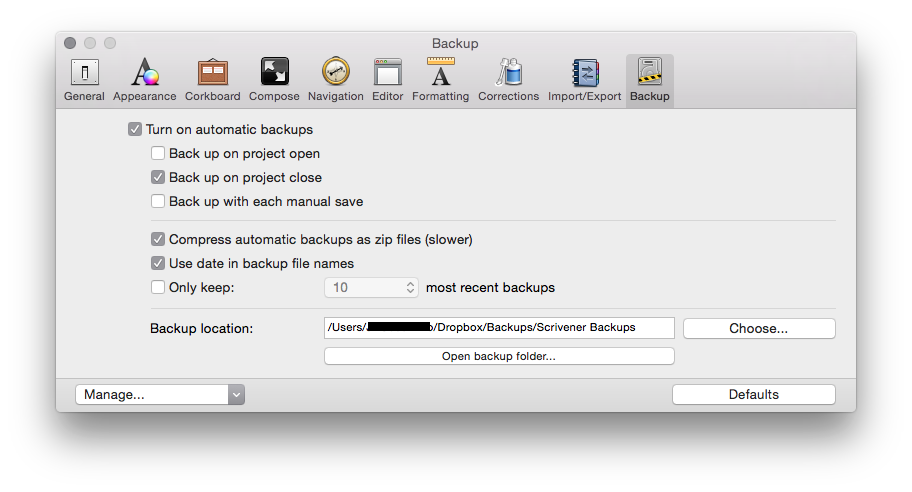Open the Import/Export preferences pane
This screenshot has height=492, width=912.
click(584, 80)
